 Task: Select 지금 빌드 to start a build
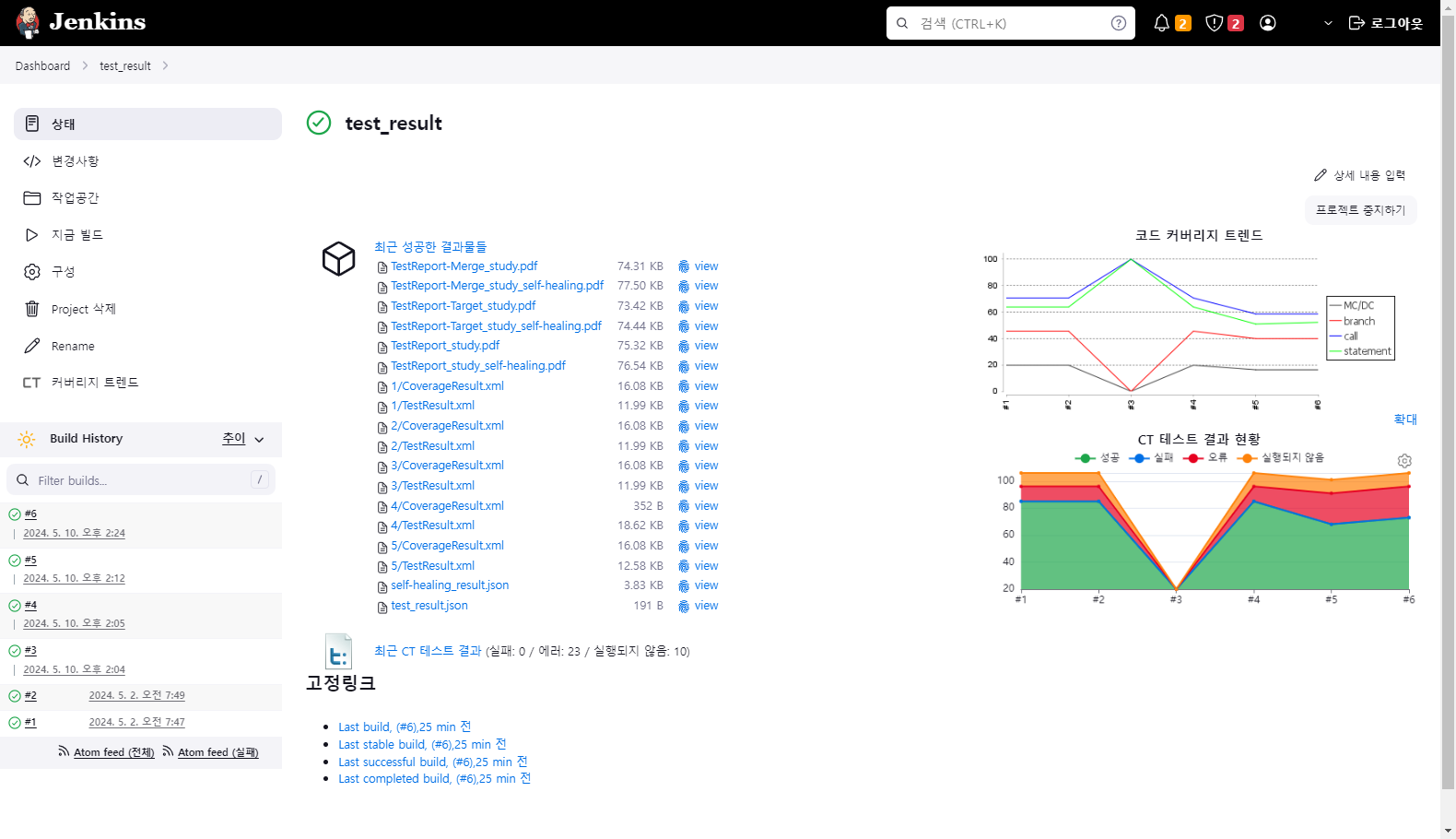pyautogui.click(x=147, y=235)
